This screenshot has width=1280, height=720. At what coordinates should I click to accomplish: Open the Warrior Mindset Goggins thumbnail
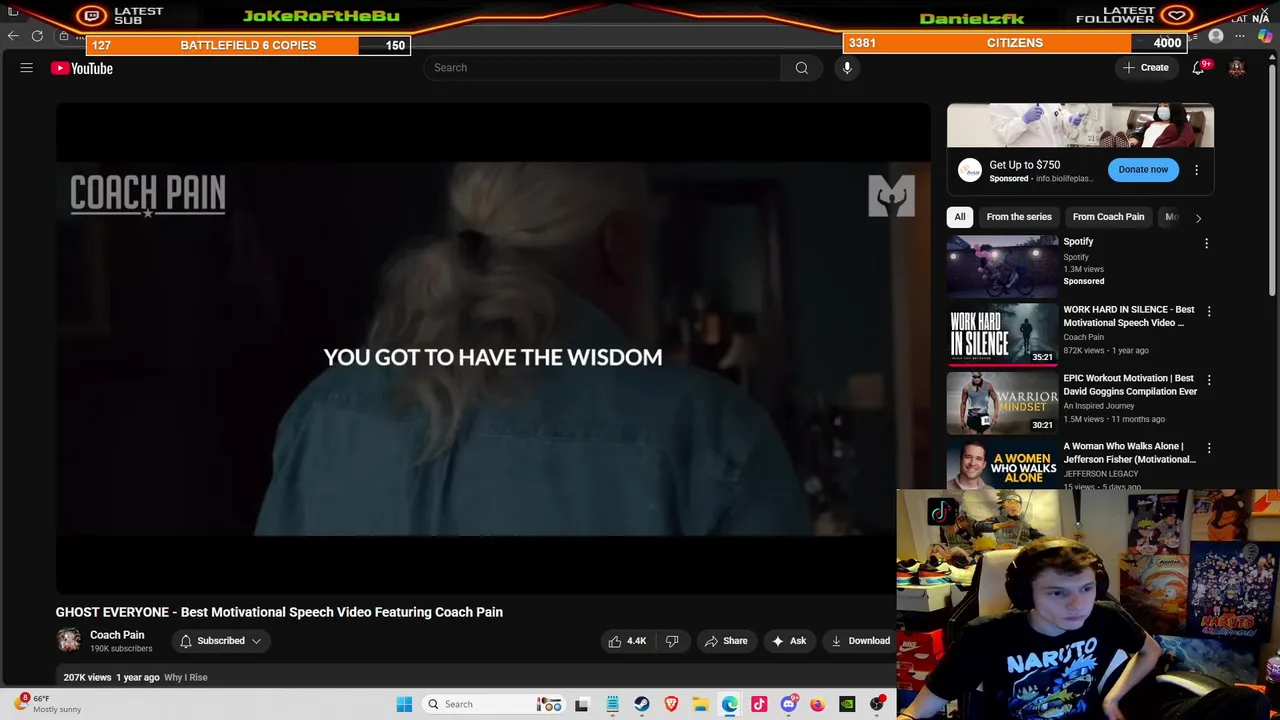(x=1002, y=403)
